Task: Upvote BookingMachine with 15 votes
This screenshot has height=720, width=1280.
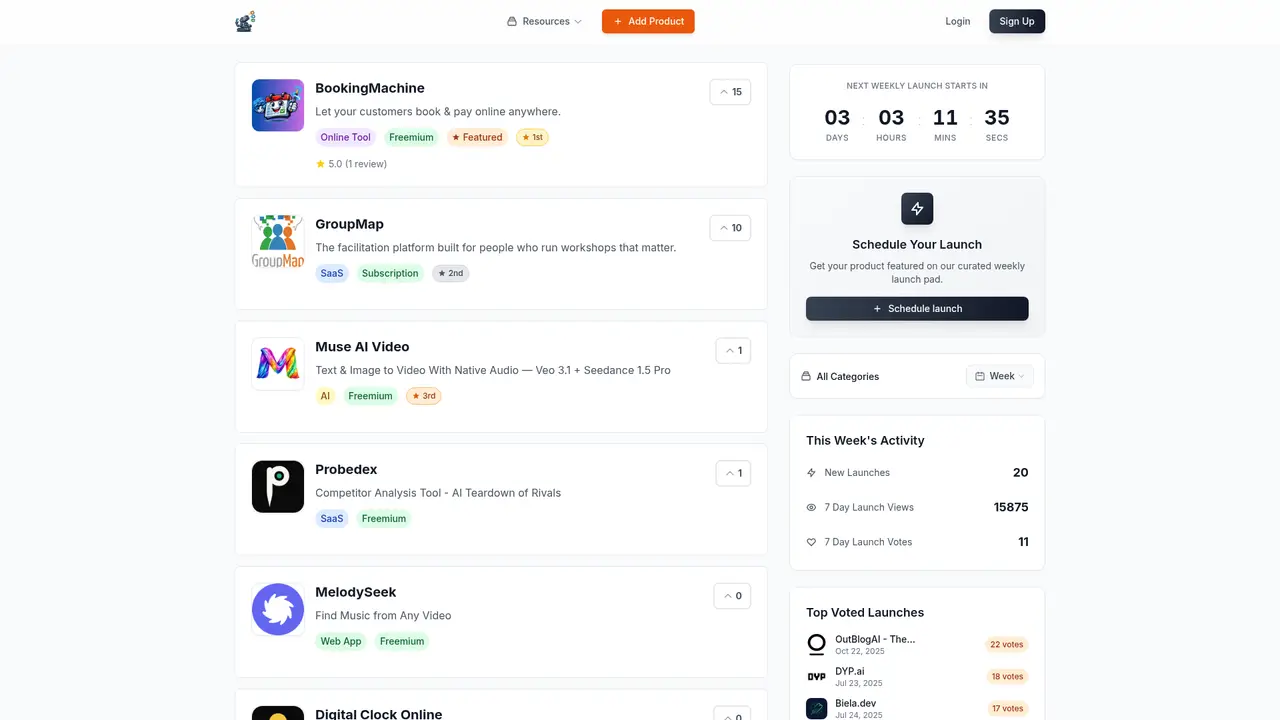Action: pos(730,92)
